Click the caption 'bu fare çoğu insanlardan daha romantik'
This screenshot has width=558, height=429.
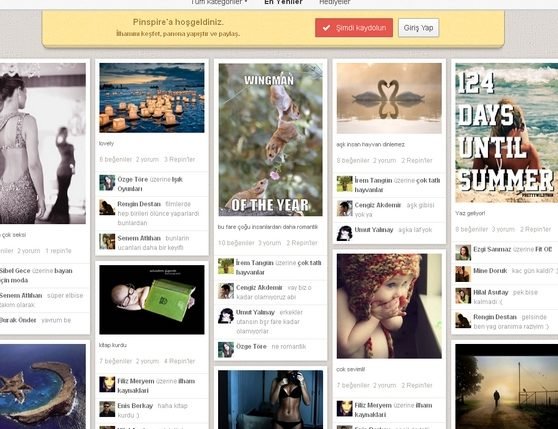268,227
